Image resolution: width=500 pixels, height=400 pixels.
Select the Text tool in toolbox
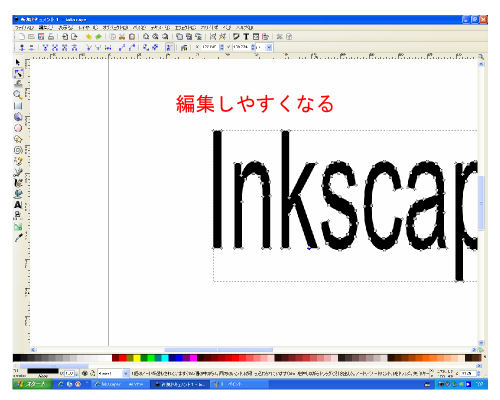18,205
